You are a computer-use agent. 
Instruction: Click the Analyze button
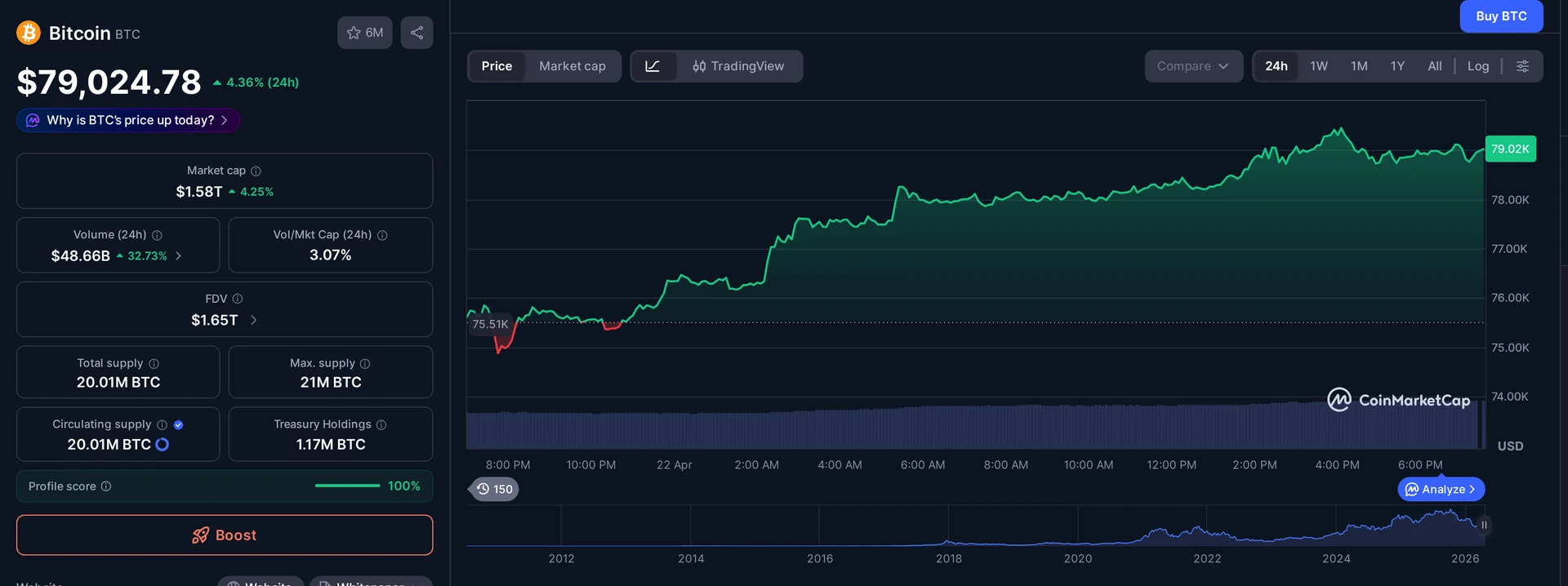click(x=1441, y=490)
